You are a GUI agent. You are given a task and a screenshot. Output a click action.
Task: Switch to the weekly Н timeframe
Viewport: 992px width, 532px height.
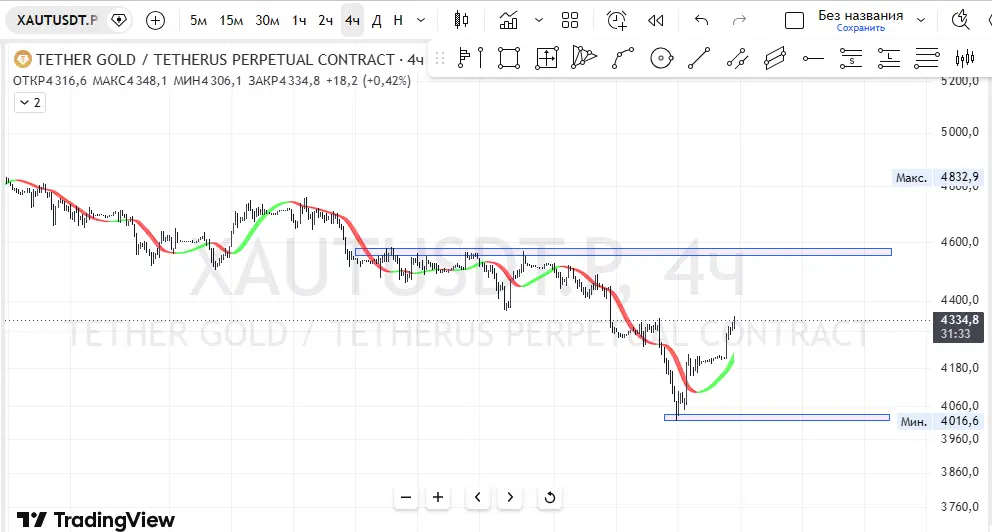[x=398, y=20]
